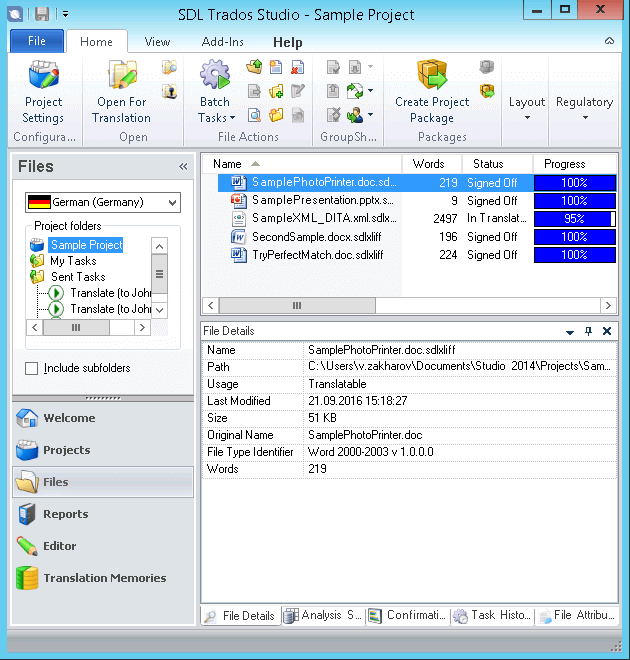Click the folder with green plus icon
This screenshot has width=630, height=660.
[276, 91]
